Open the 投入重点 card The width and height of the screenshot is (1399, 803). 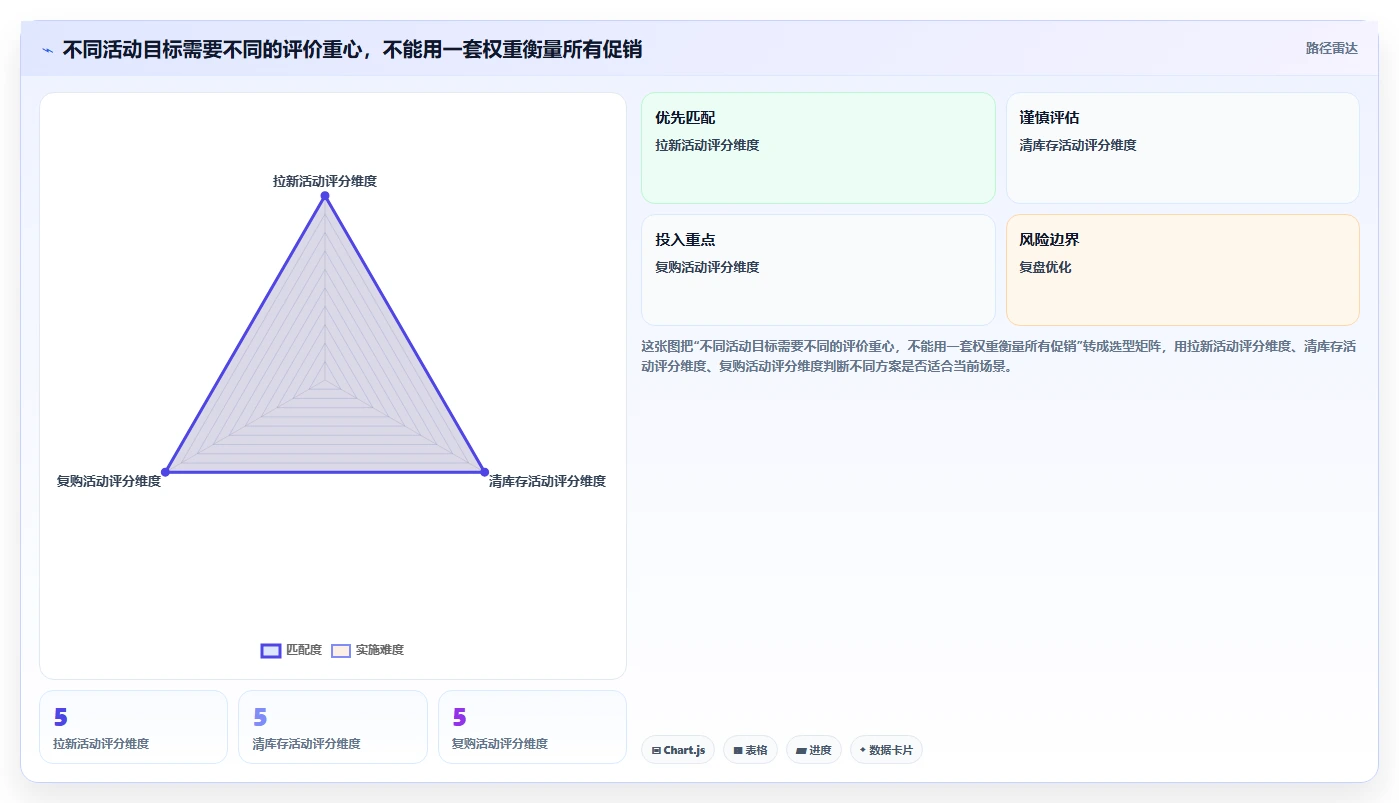point(818,270)
